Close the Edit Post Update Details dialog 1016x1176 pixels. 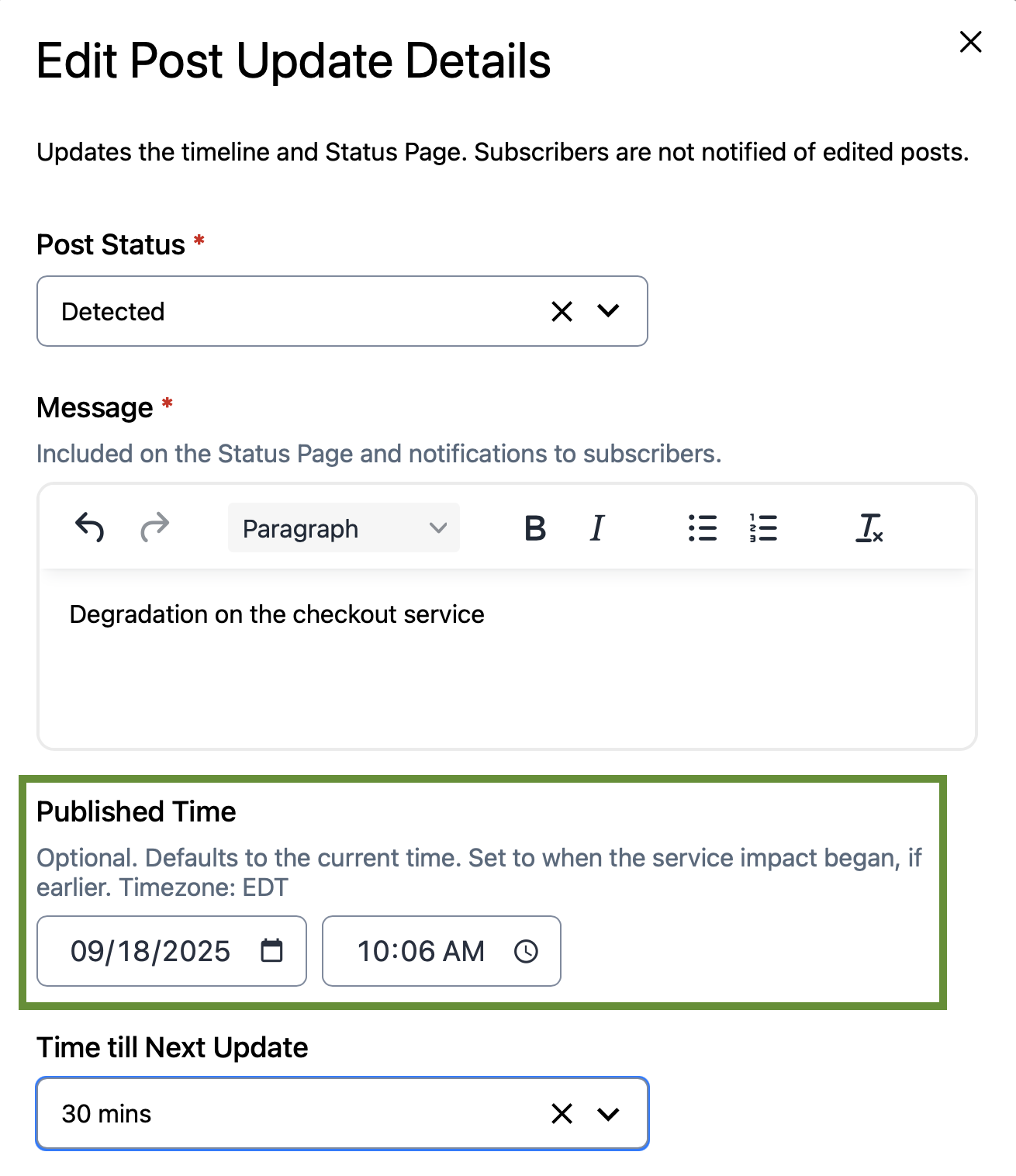[x=971, y=42]
